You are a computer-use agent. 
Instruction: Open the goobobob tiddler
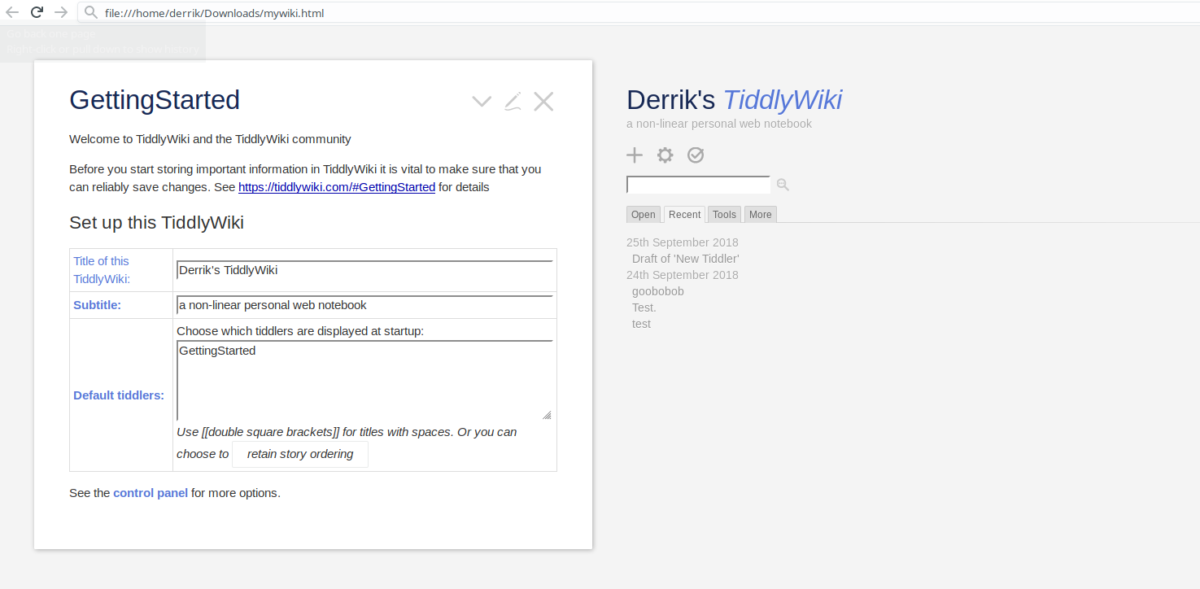(658, 291)
